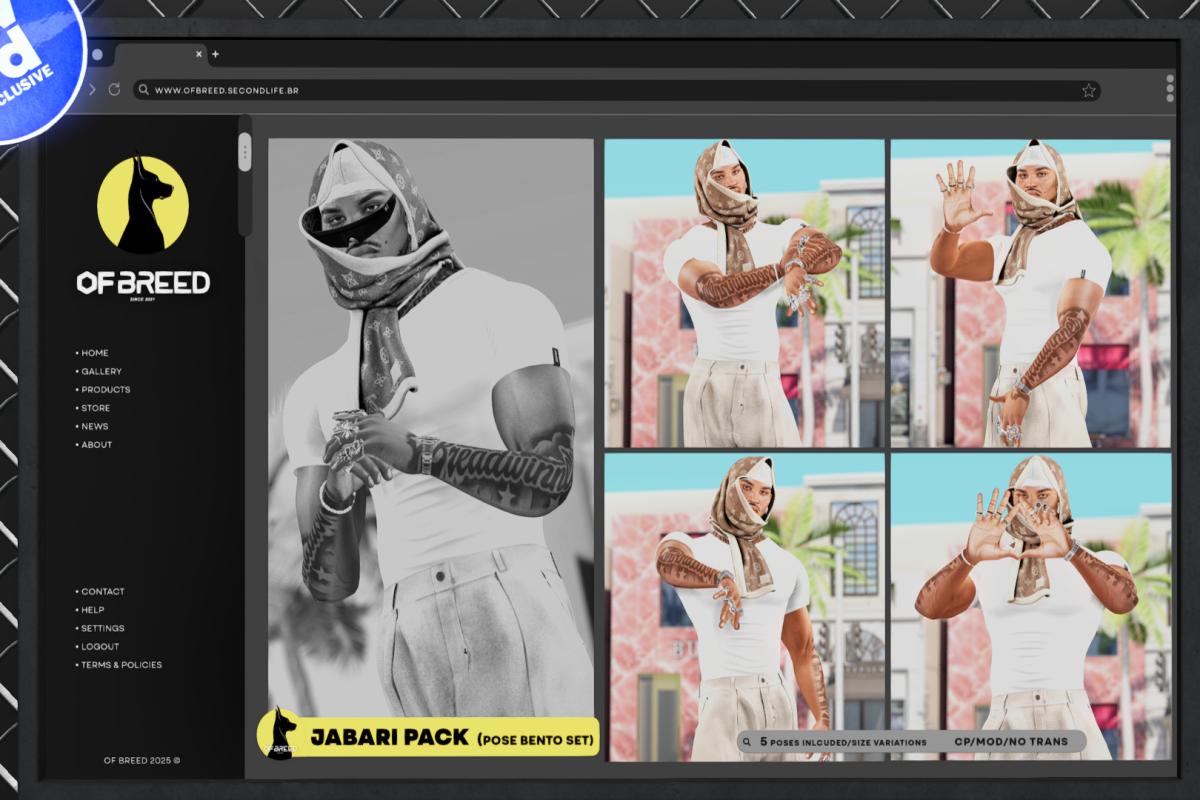Open Terms & Policies link
Viewport: 1200px width, 800px height.
(x=121, y=664)
